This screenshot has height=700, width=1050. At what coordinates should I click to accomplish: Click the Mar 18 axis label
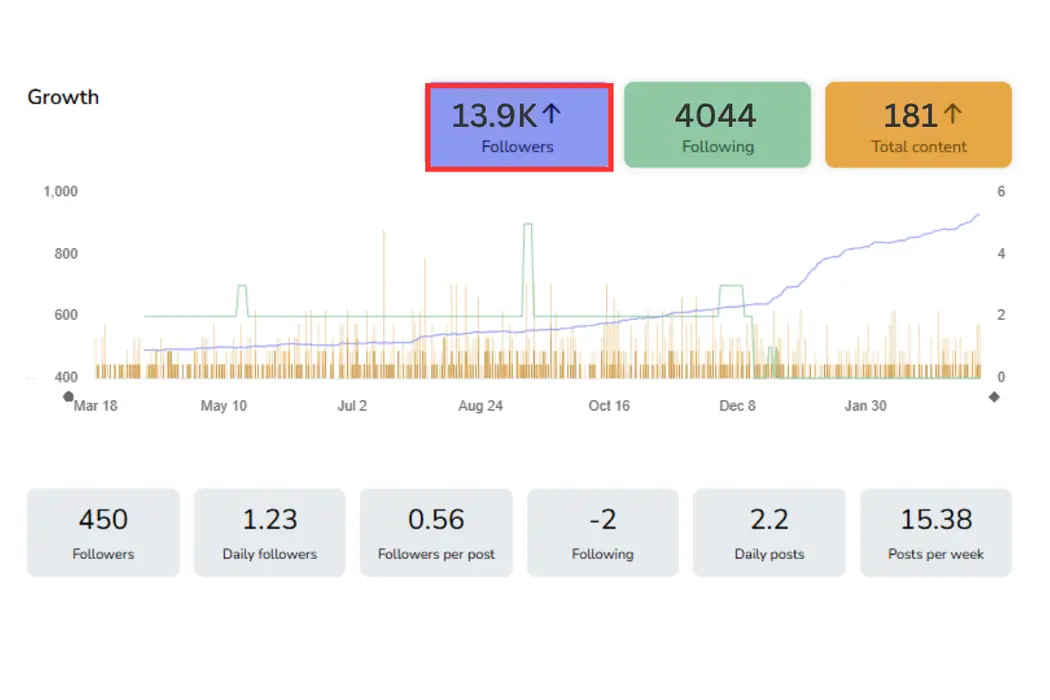95,406
